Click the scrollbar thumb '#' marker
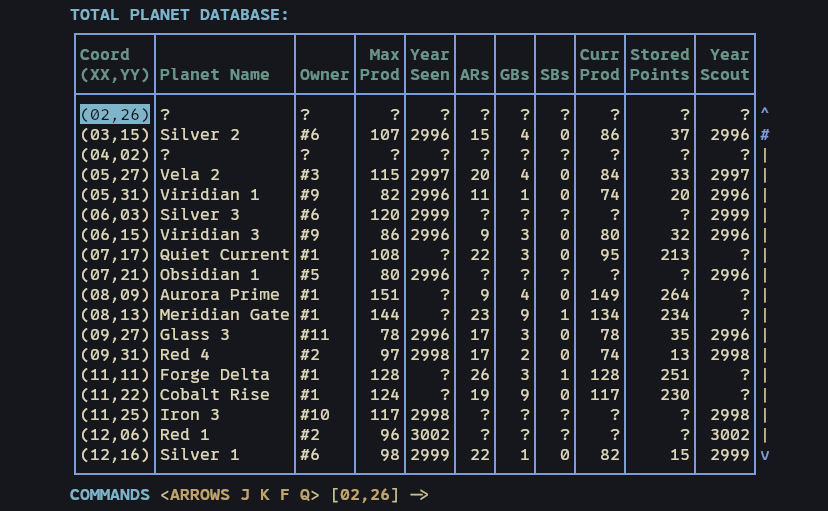This screenshot has width=828, height=511. (x=765, y=135)
